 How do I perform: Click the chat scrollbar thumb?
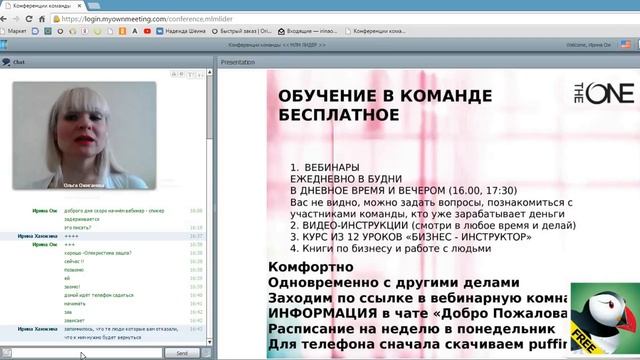[209, 107]
